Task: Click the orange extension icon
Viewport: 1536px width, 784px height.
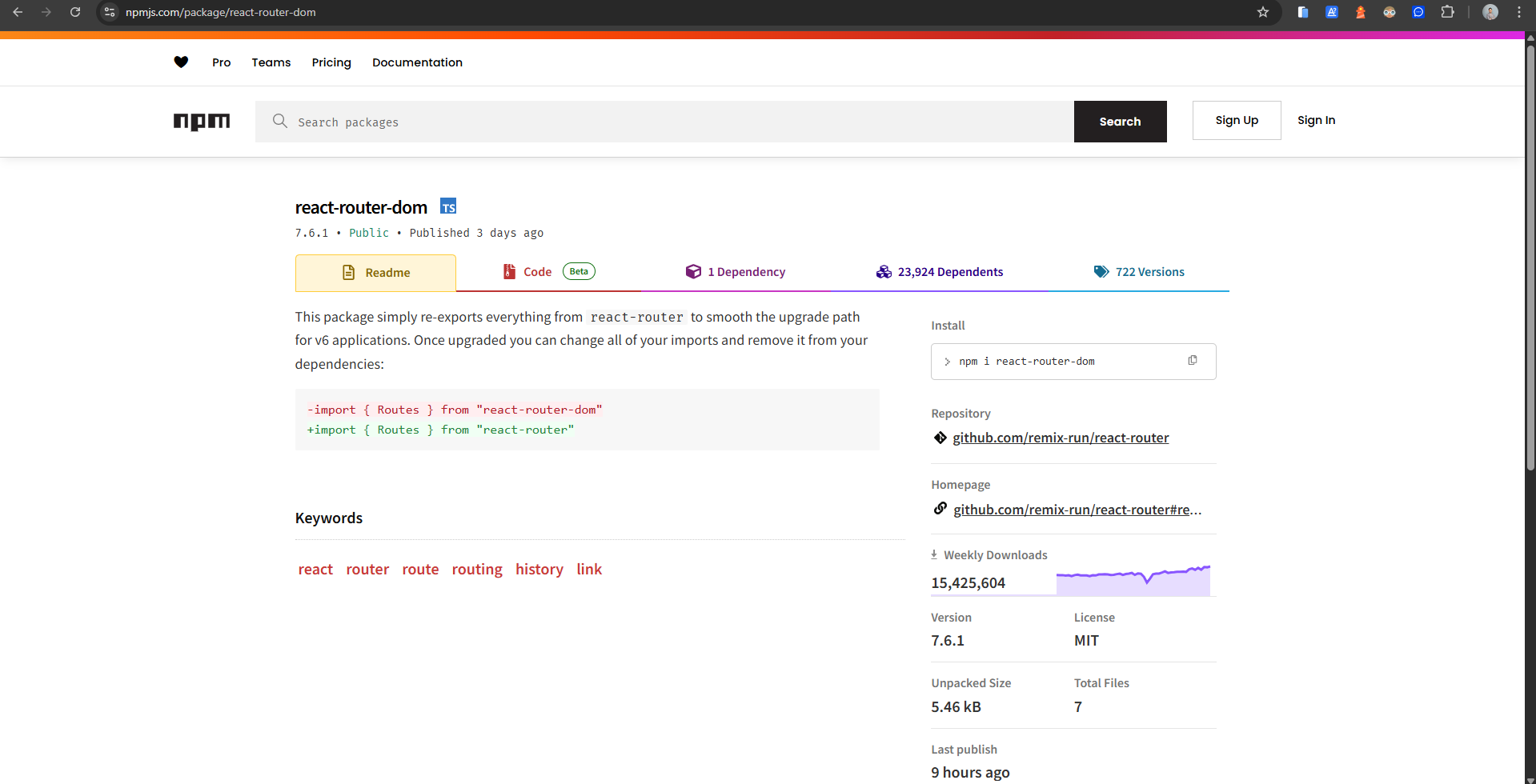Action: (x=1361, y=12)
